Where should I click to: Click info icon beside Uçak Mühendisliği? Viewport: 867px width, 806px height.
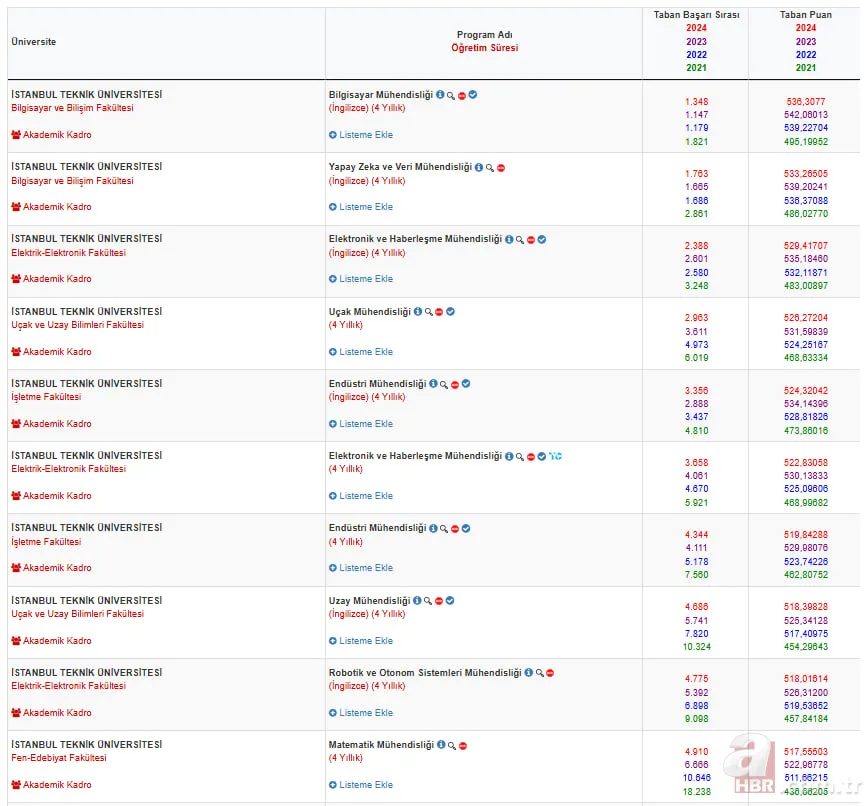(417, 312)
